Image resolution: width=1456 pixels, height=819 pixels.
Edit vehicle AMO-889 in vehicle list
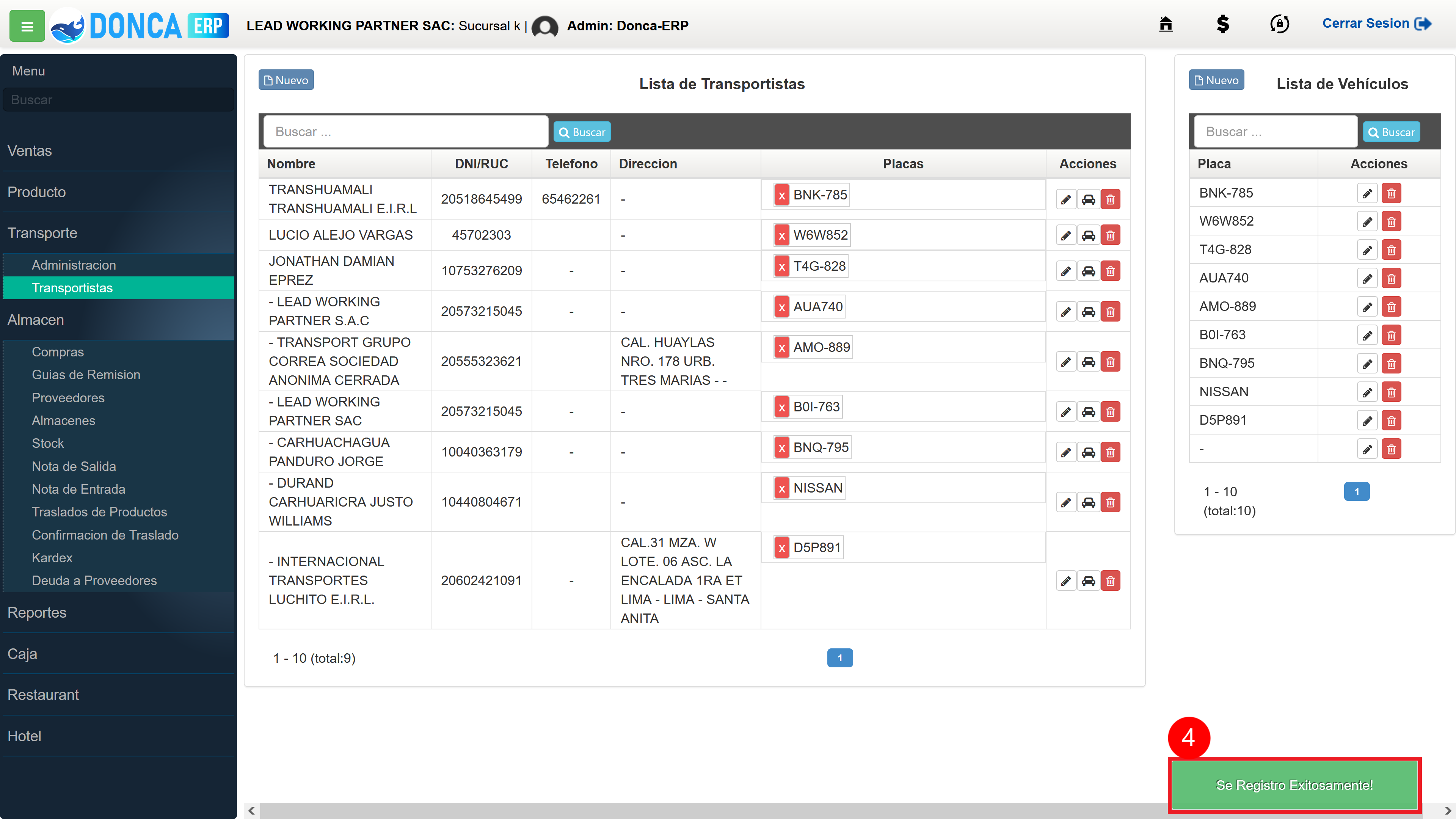(x=1367, y=308)
